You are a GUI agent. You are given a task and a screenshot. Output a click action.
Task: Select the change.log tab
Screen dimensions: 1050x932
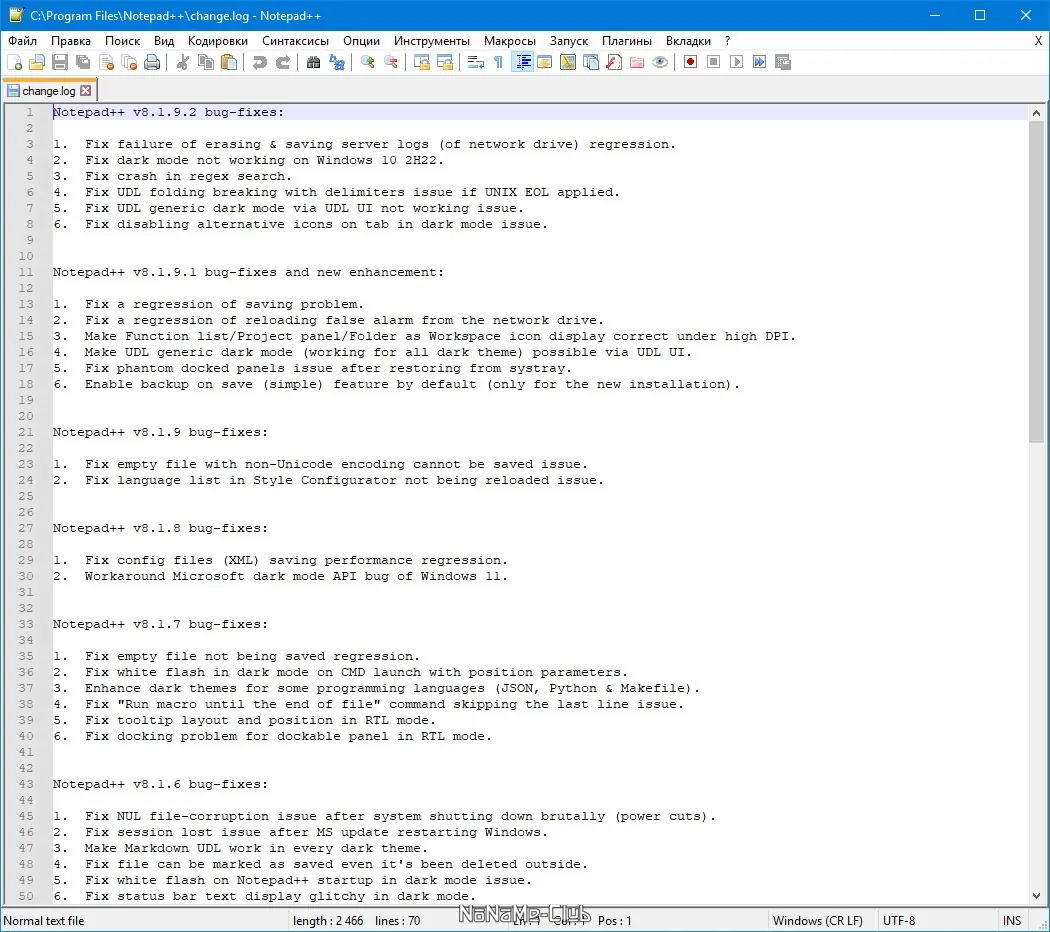[48, 90]
